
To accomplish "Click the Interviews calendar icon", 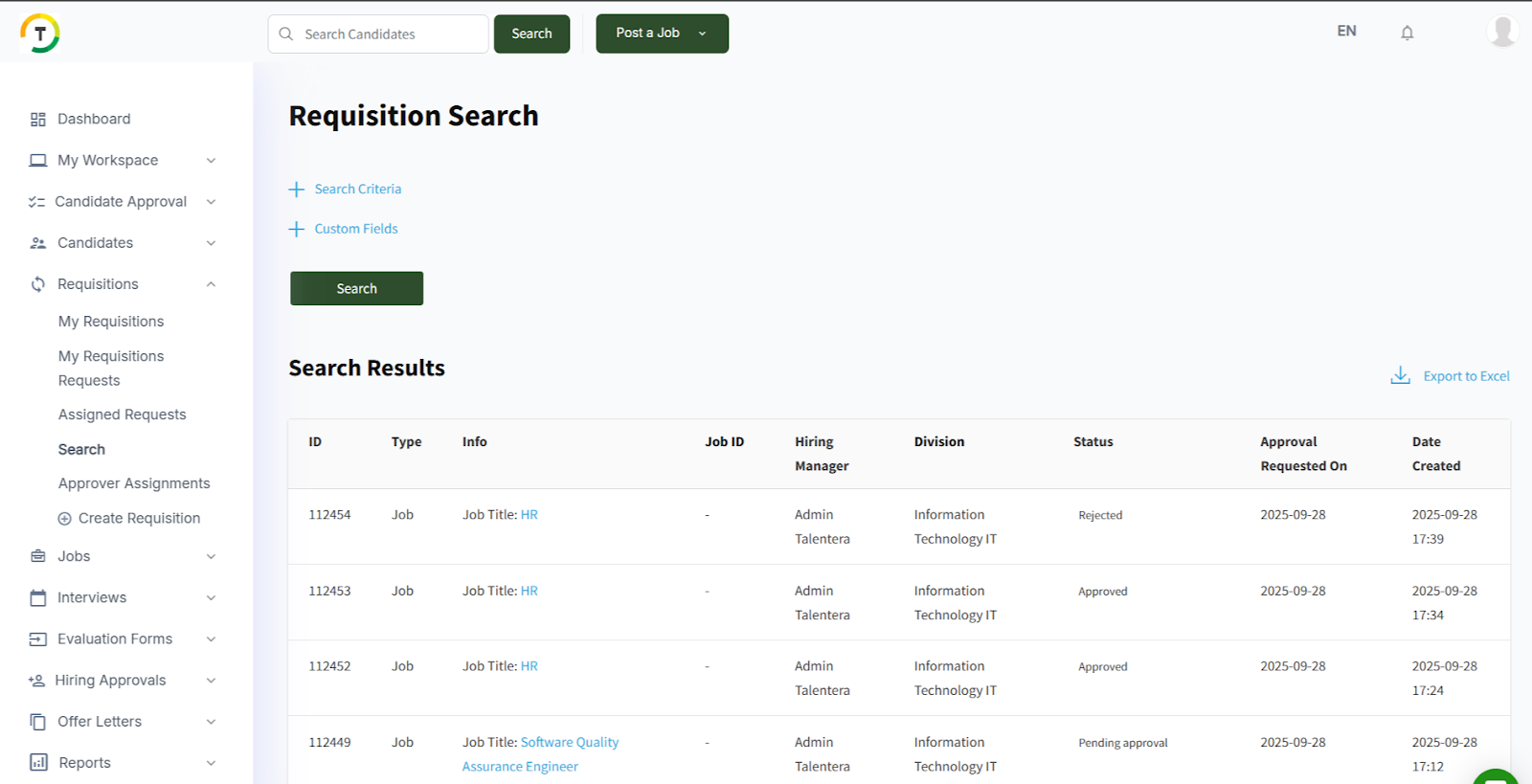I will [38, 598].
